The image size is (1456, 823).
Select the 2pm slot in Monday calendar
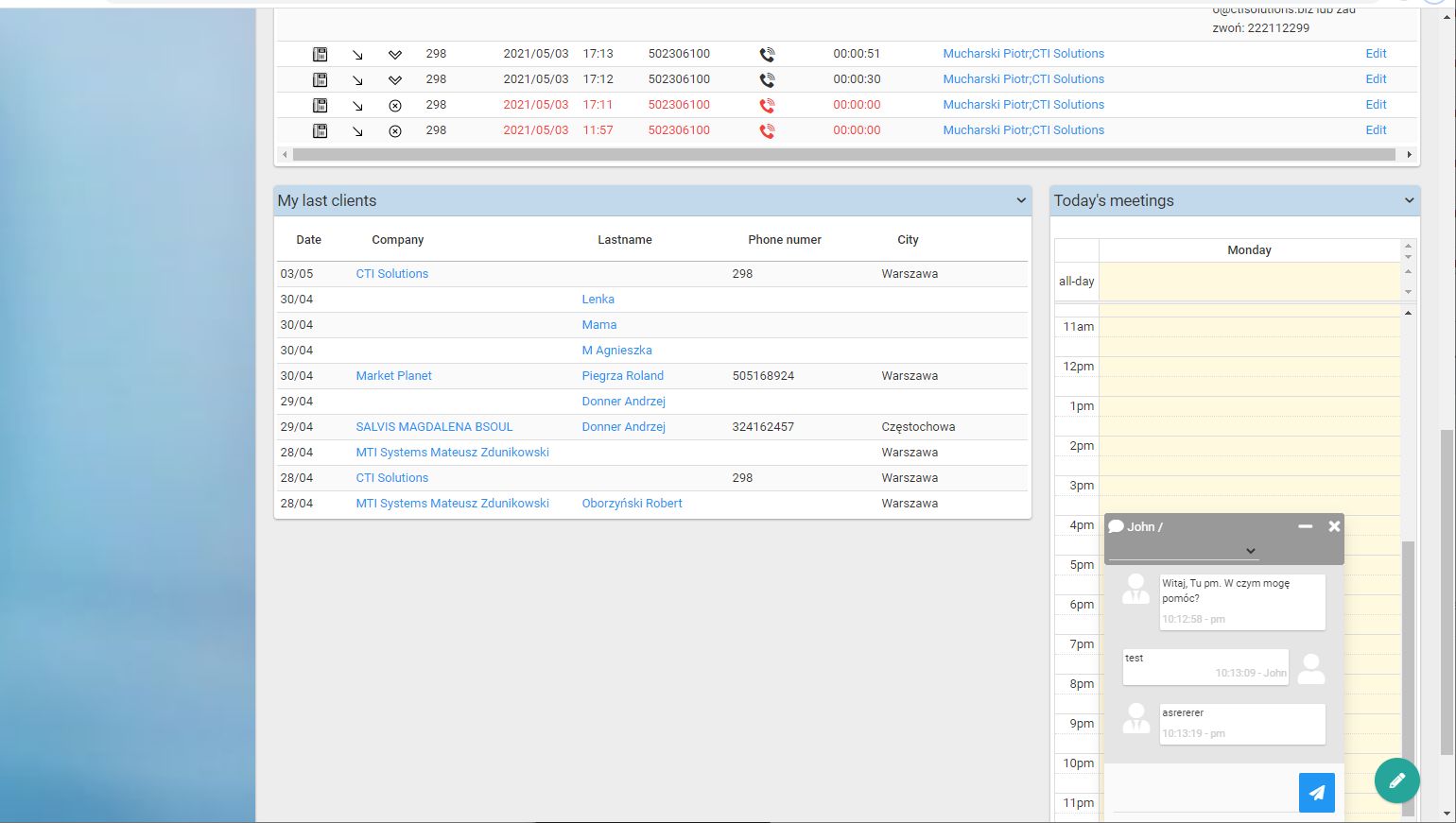(x=1249, y=446)
